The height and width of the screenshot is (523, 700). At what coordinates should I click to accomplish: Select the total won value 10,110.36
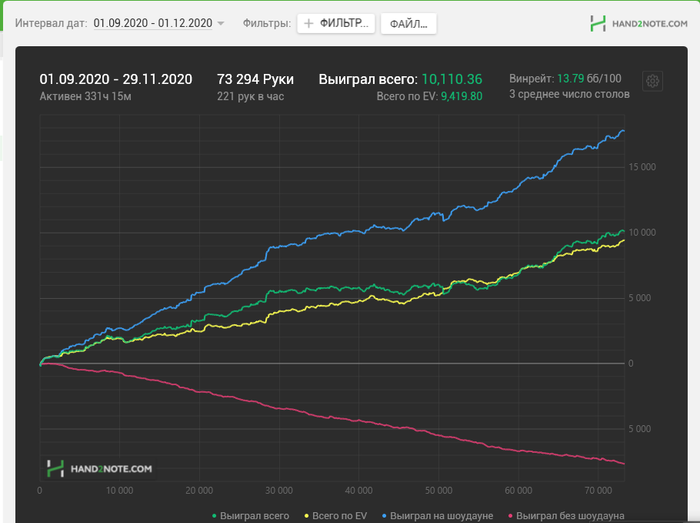coord(452,79)
